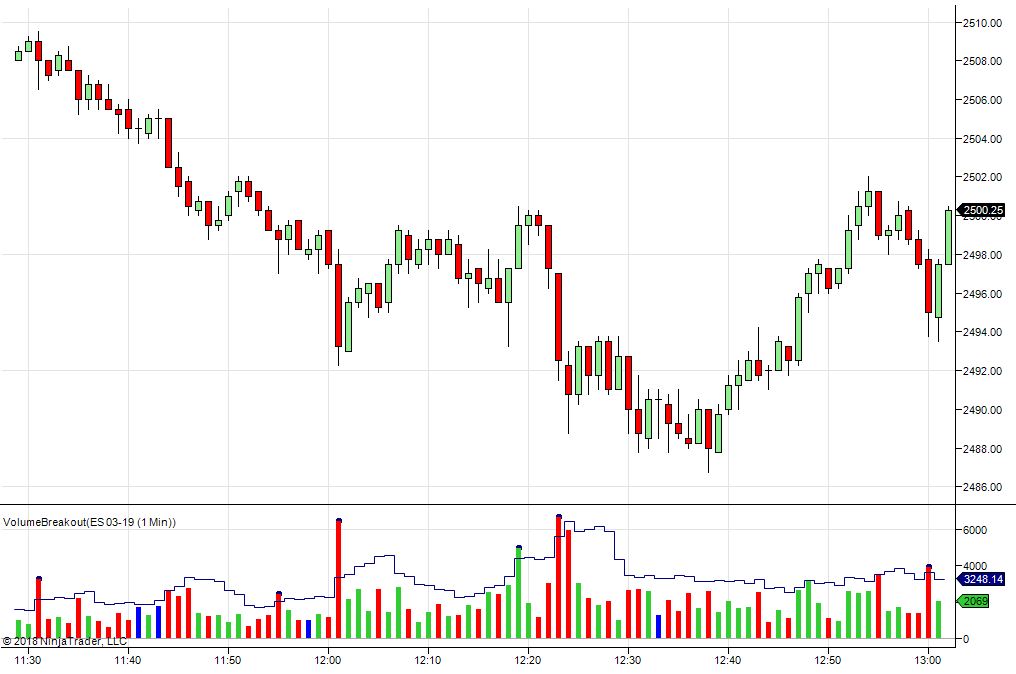
Task: Click the 12:00 time axis label
Action: click(328, 660)
